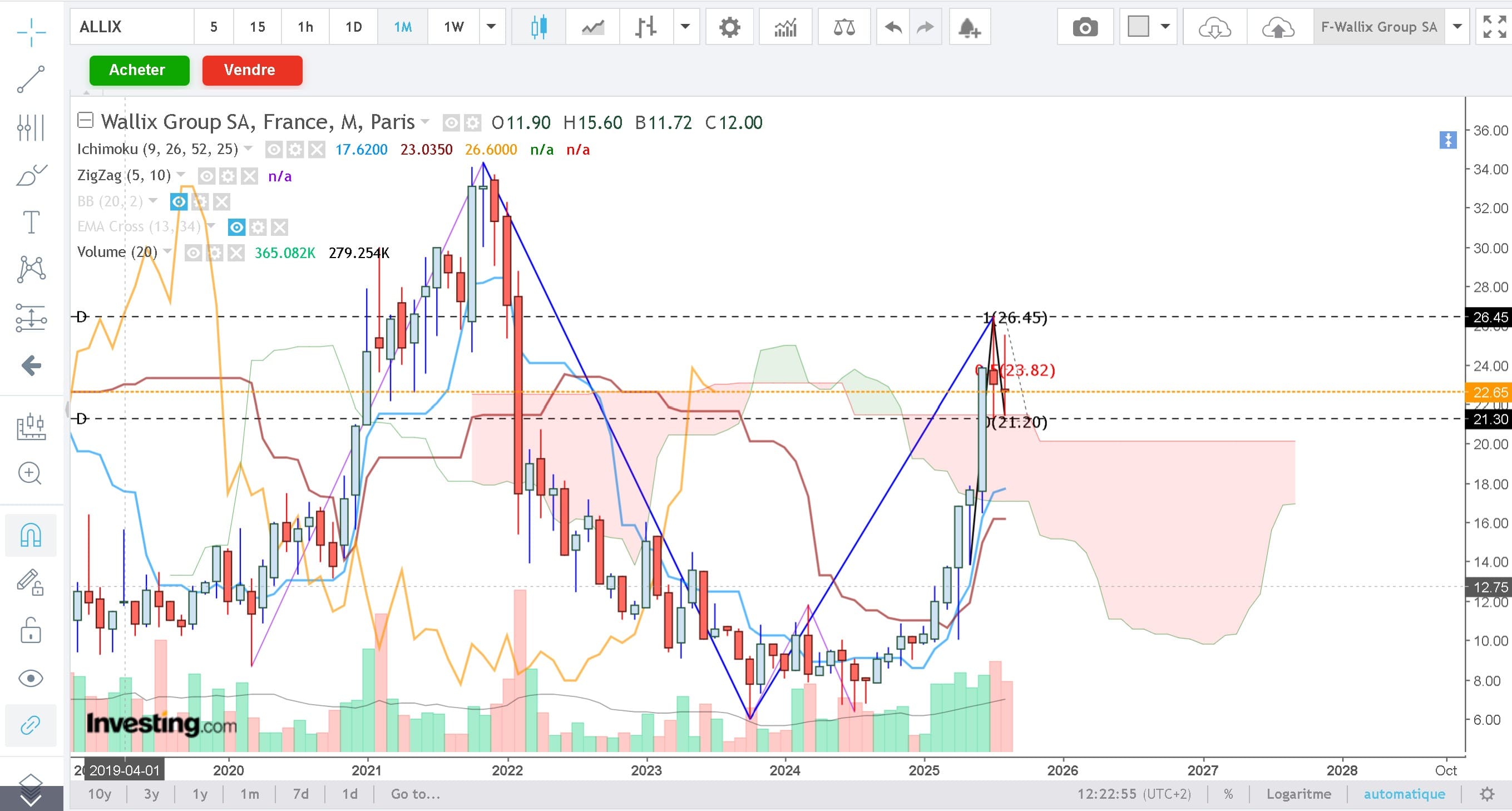Activate the magnet snap mode
The height and width of the screenshot is (811, 1512).
31,535
